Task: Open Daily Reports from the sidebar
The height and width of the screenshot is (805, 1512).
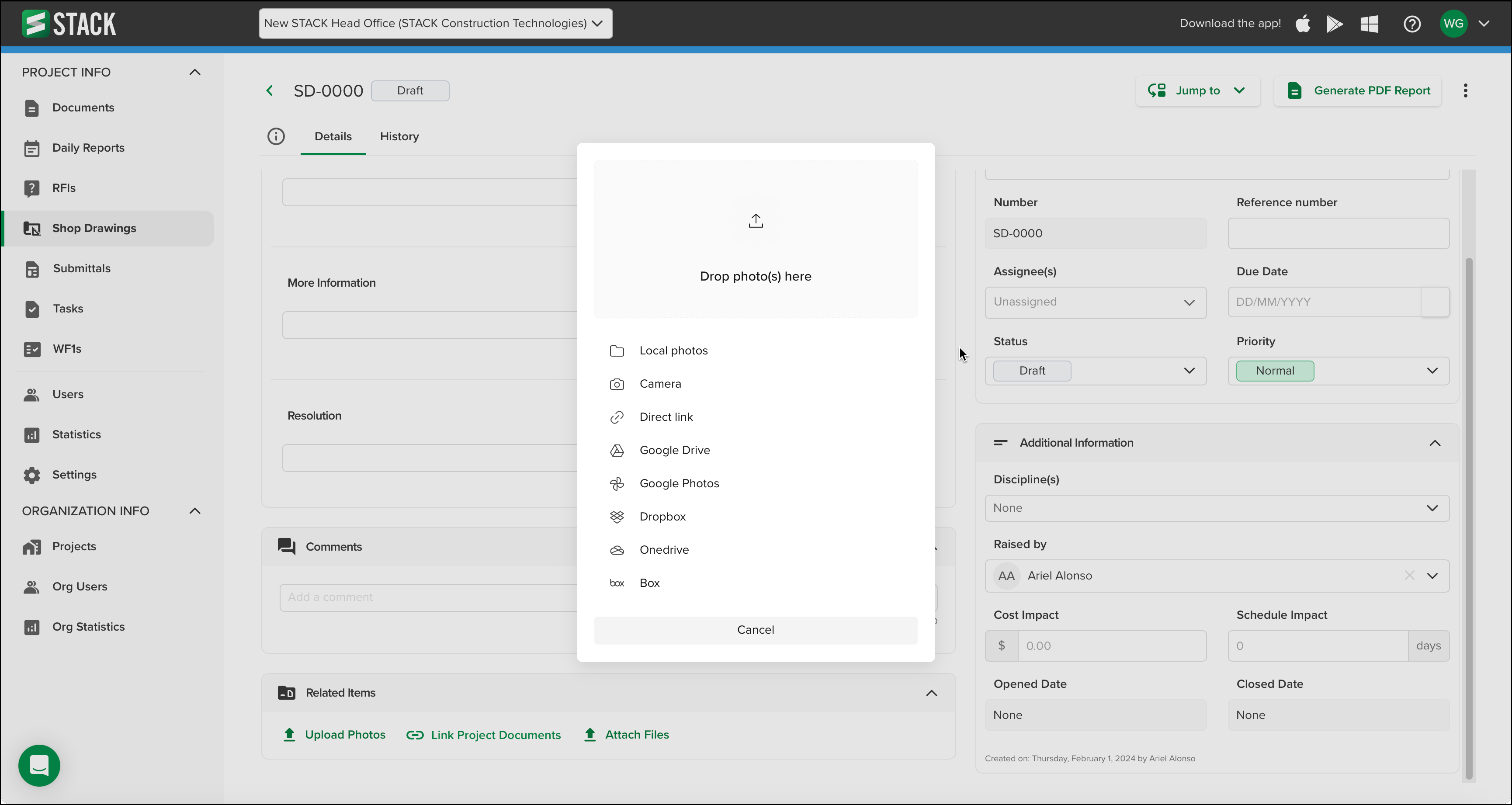Action: pyautogui.click(x=89, y=147)
